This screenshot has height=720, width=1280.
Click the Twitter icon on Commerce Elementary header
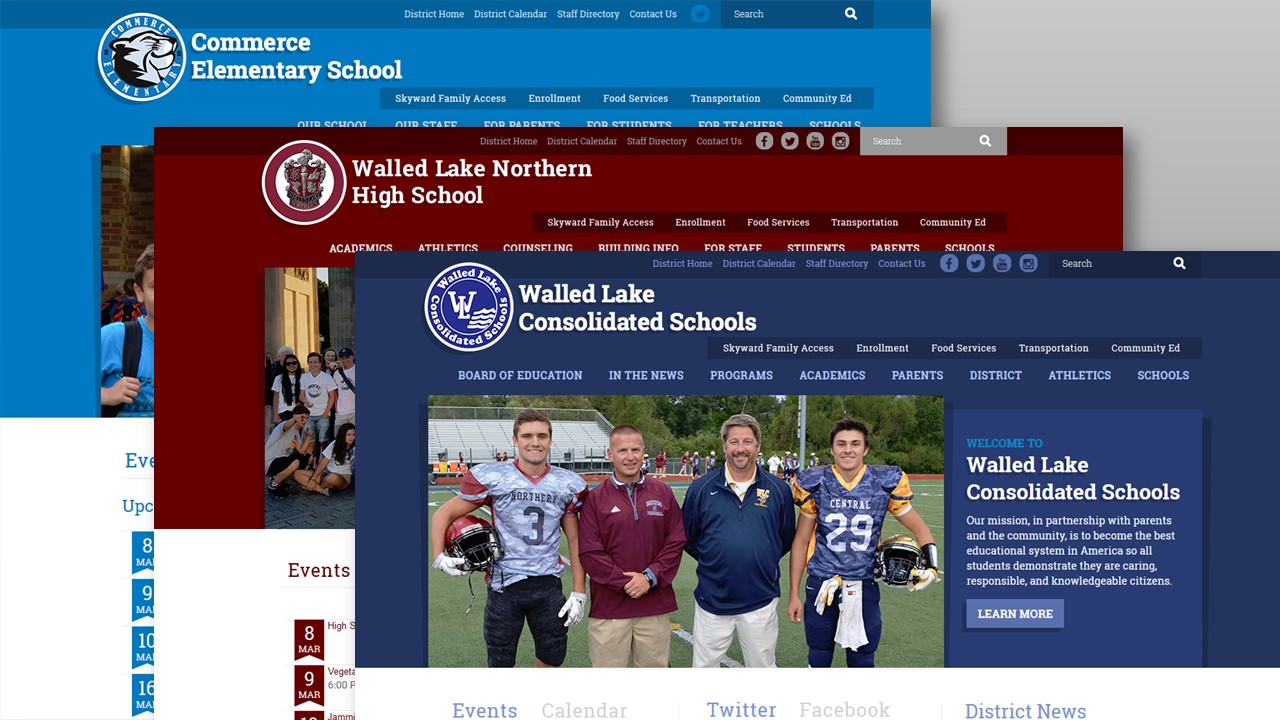pyautogui.click(x=700, y=14)
